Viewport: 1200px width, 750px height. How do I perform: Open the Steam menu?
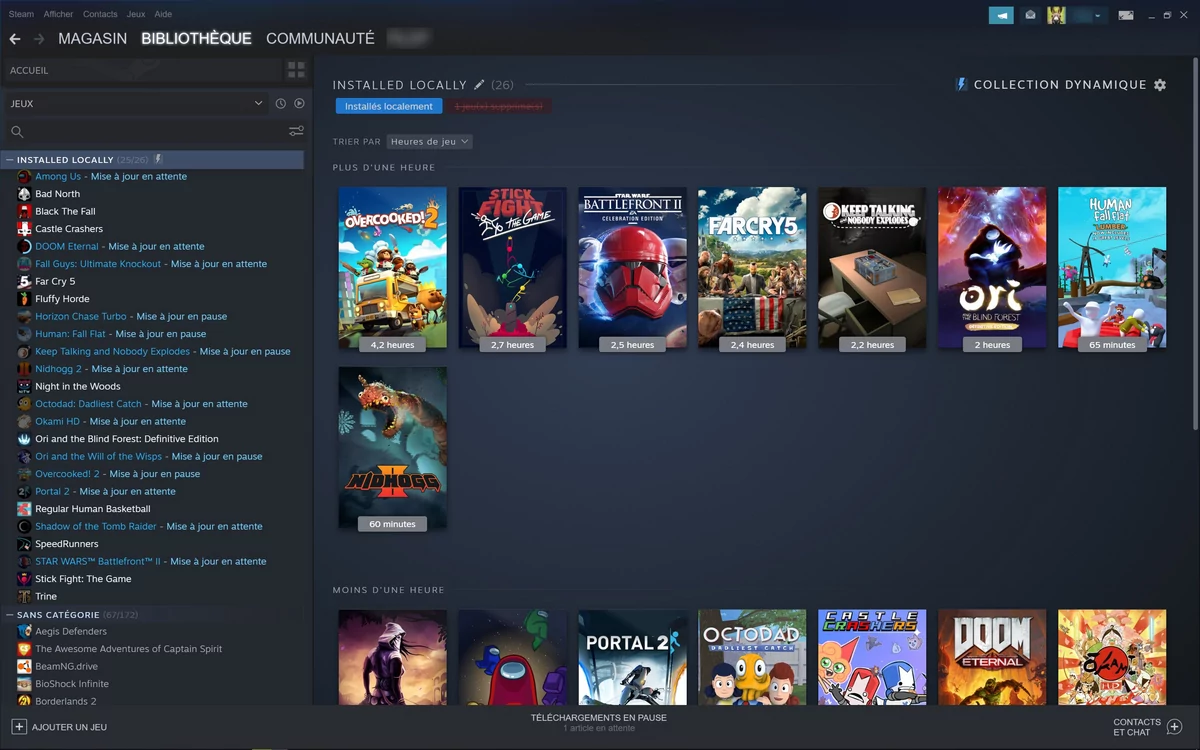point(21,14)
